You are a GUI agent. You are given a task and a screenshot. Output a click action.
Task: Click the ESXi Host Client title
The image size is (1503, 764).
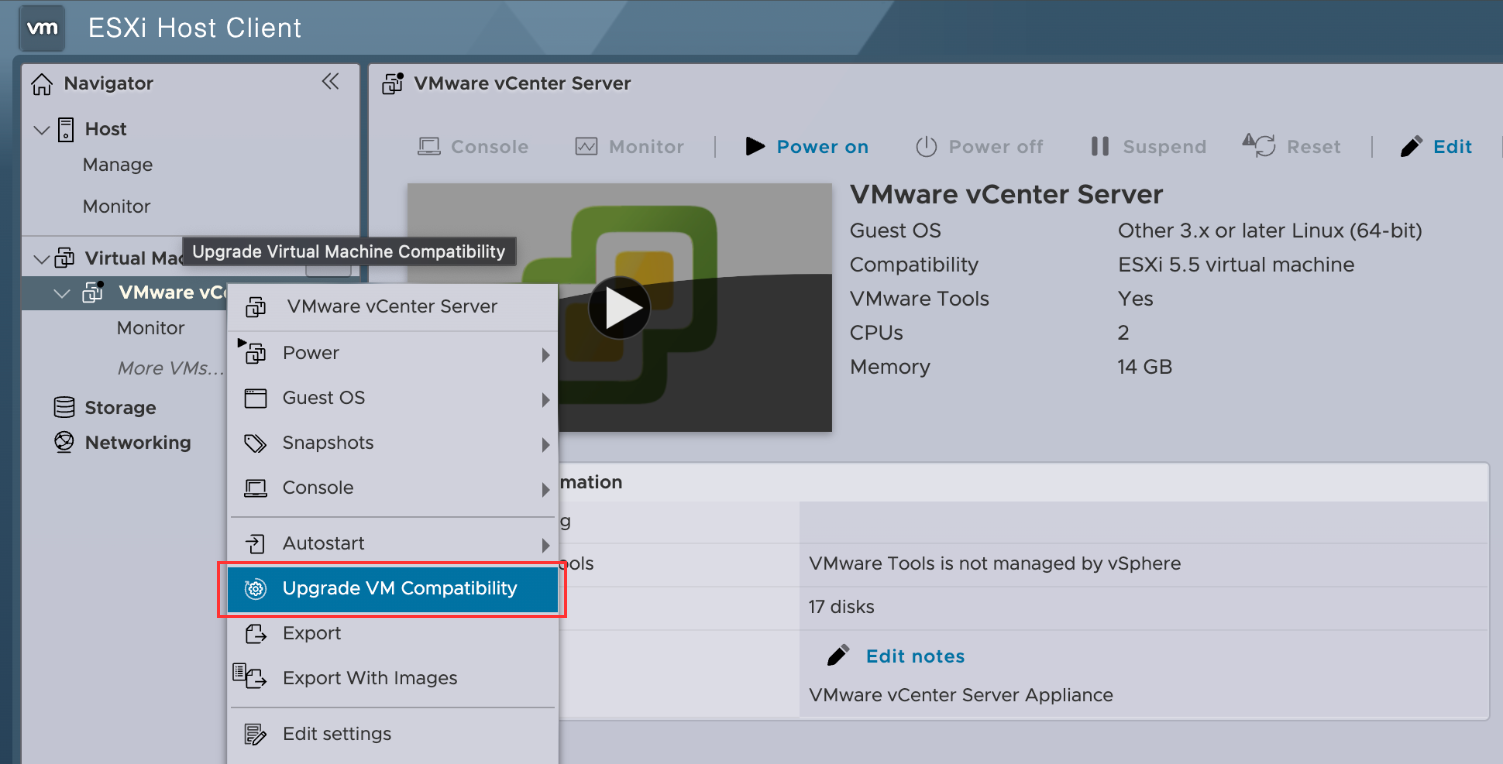[195, 28]
